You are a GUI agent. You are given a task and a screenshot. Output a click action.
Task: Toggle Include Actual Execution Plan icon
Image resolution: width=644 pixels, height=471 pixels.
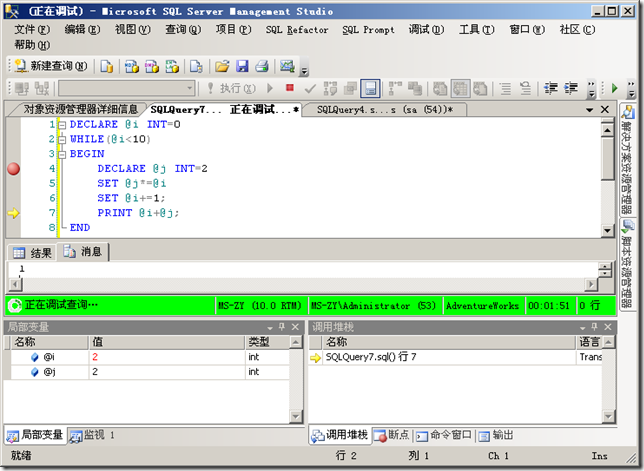[395, 88]
